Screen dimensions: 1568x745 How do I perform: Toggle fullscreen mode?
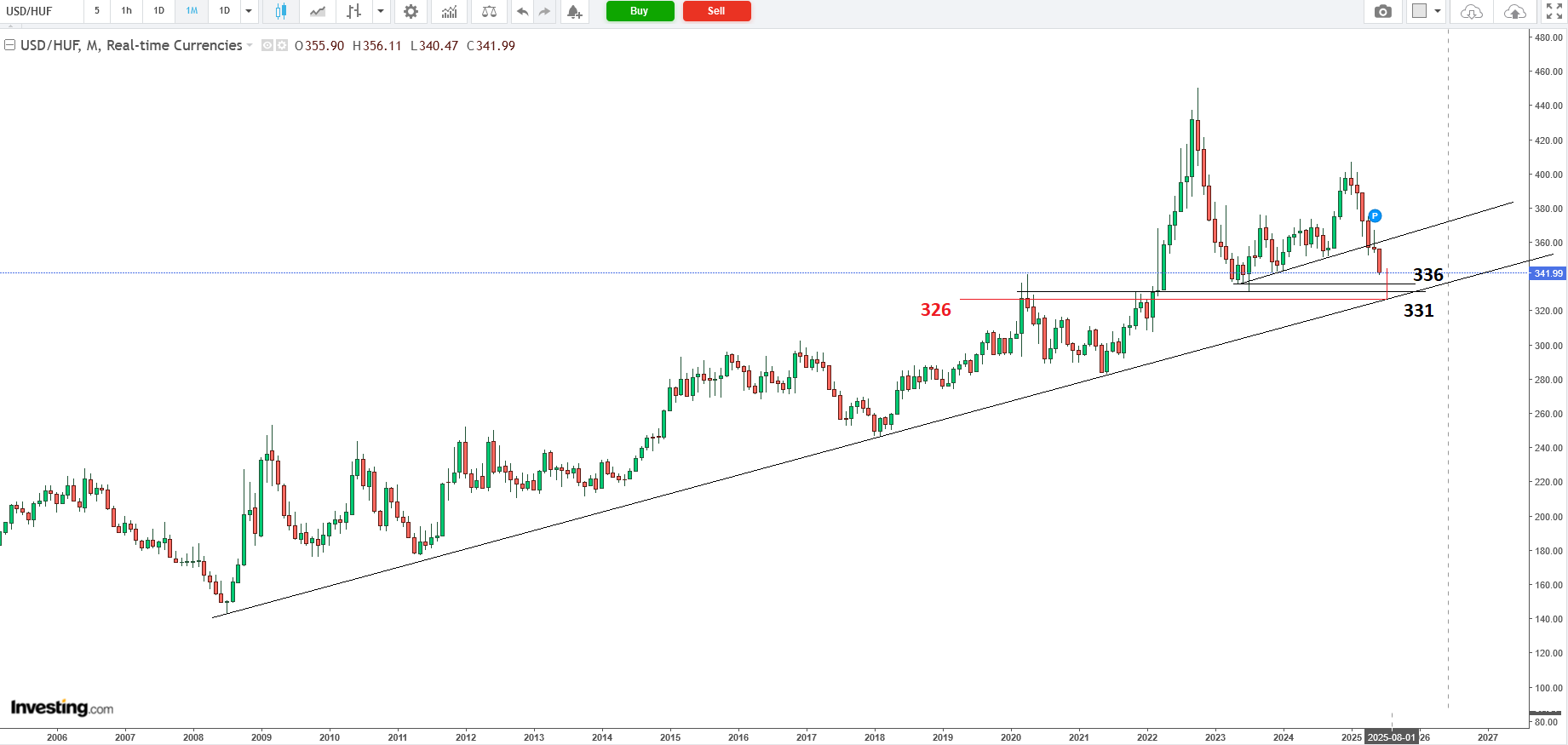[1554, 11]
